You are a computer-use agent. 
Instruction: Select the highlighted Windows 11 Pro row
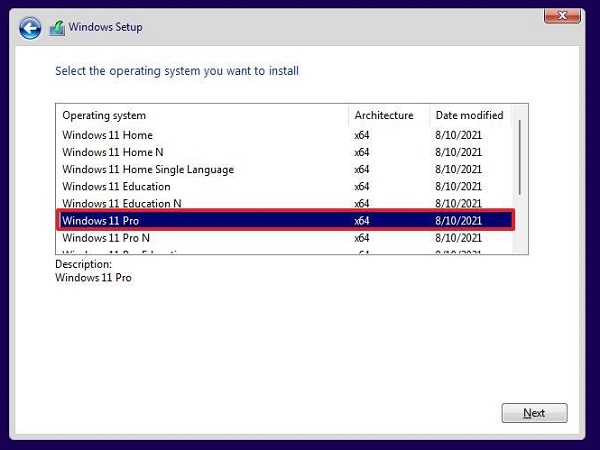pyautogui.click(x=285, y=220)
